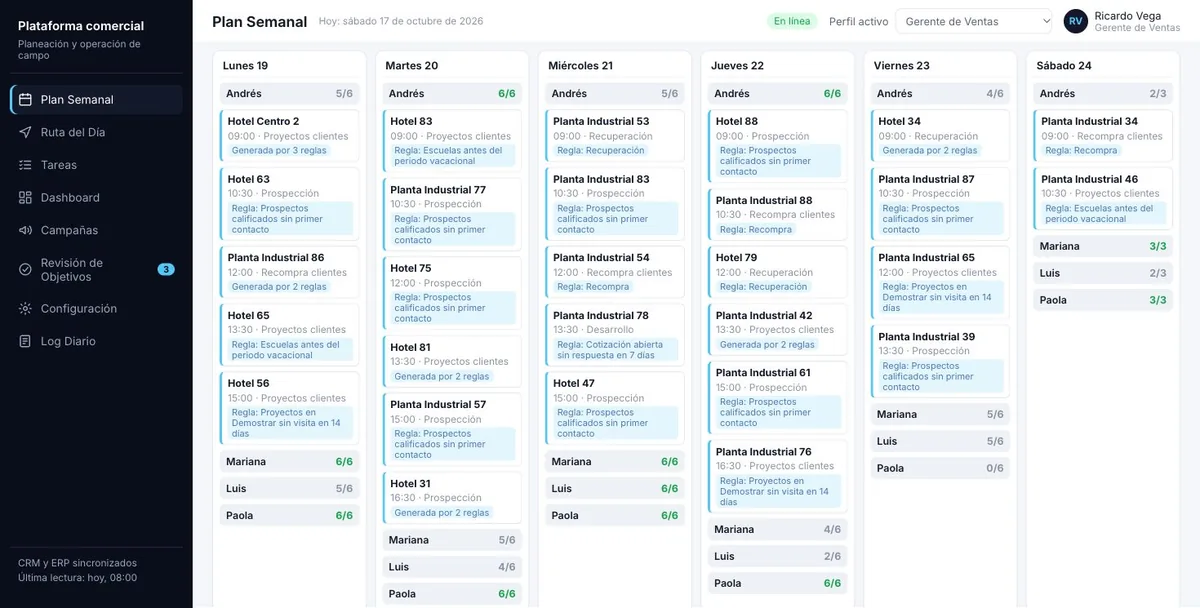
Task: Click the document icon next to Log Diario
Action: (x=25, y=341)
